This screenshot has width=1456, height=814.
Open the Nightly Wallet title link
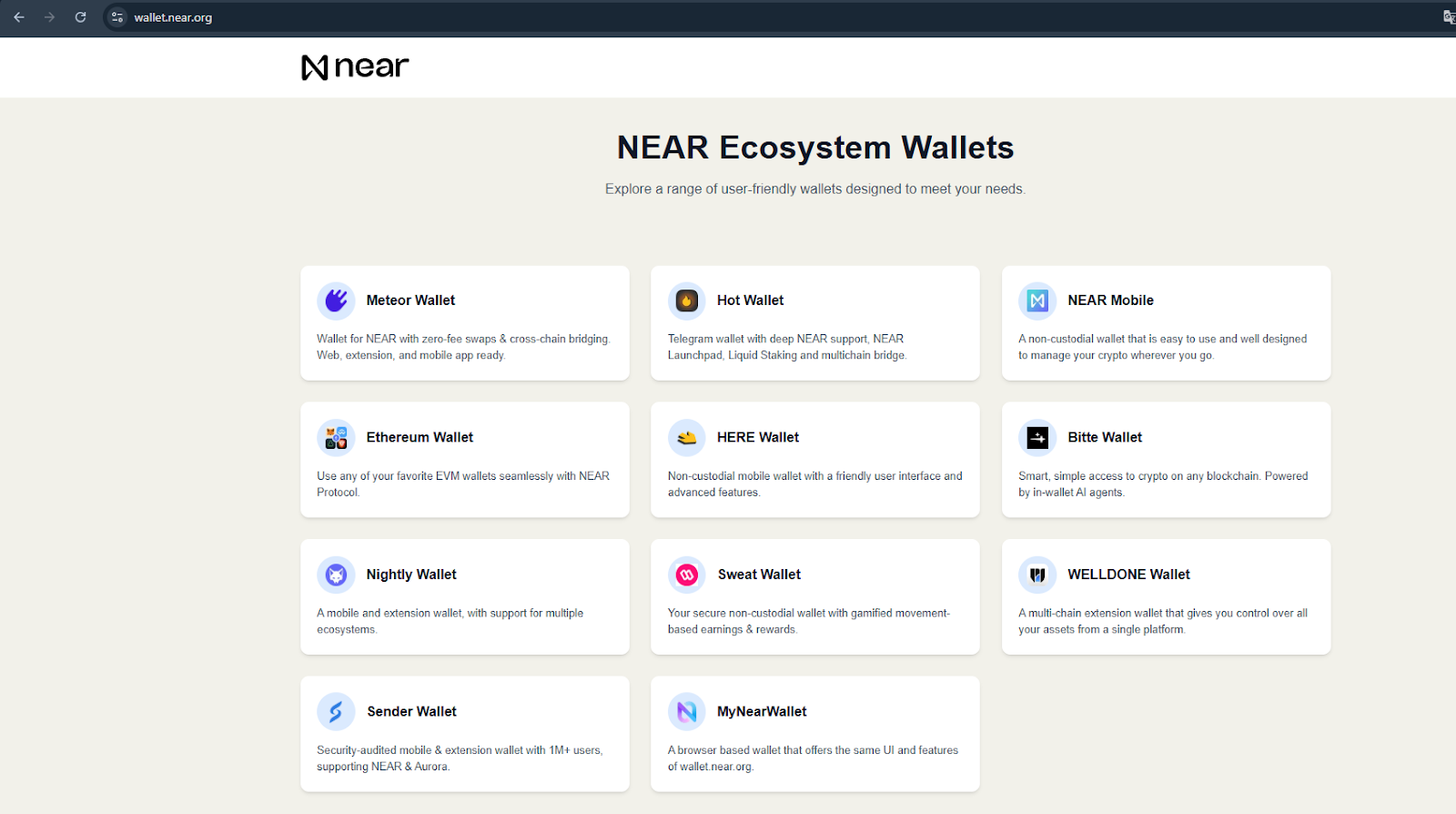pyautogui.click(x=411, y=575)
